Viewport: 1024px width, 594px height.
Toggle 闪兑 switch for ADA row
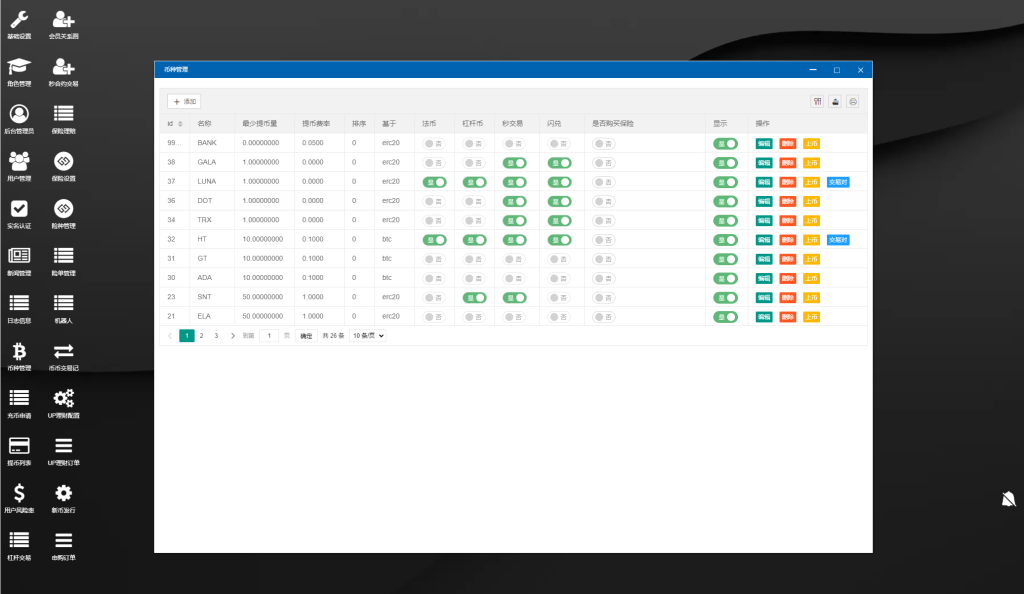559,278
